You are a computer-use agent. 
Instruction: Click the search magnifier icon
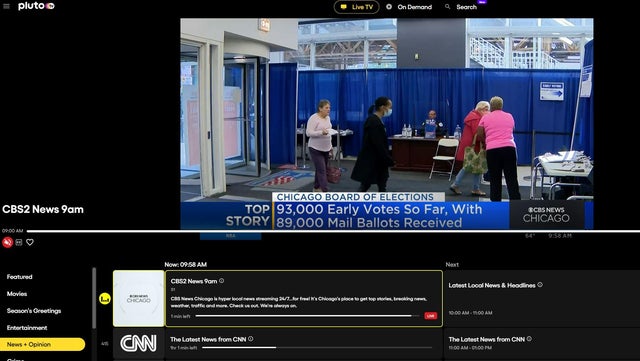(448, 7)
